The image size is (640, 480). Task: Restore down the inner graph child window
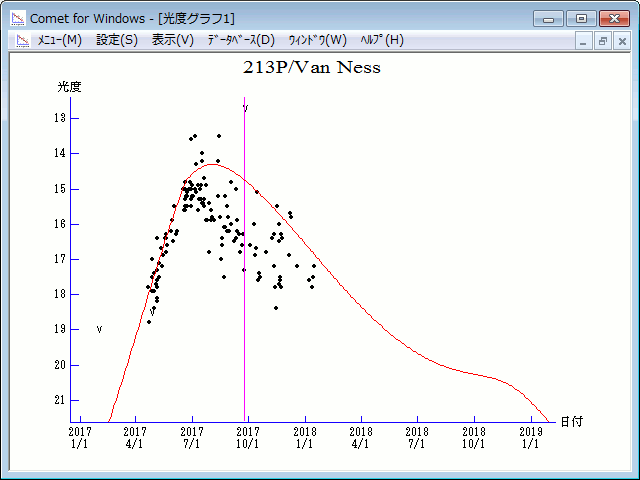click(x=603, y=41)
